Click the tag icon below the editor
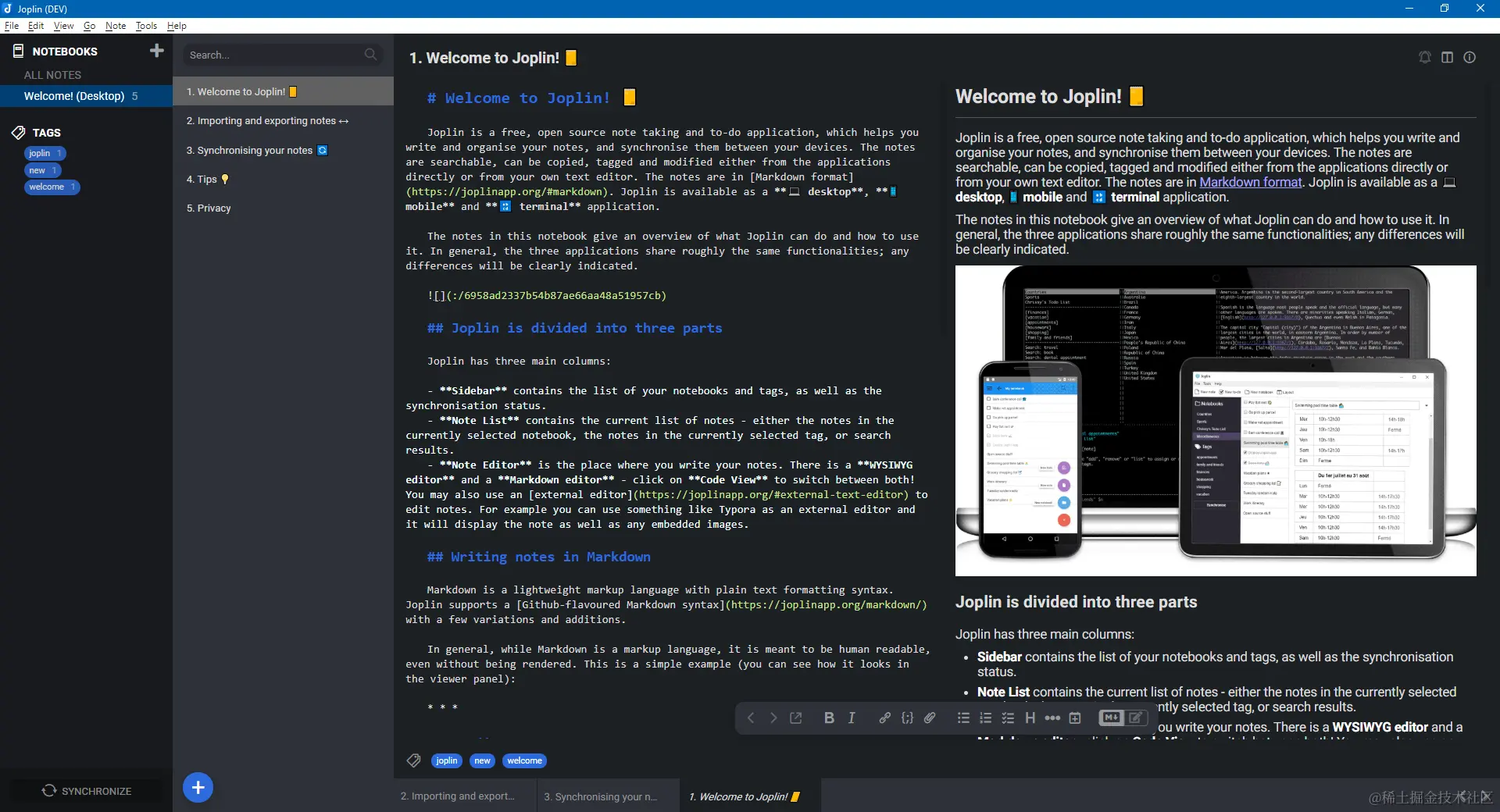 pos(414,760)
